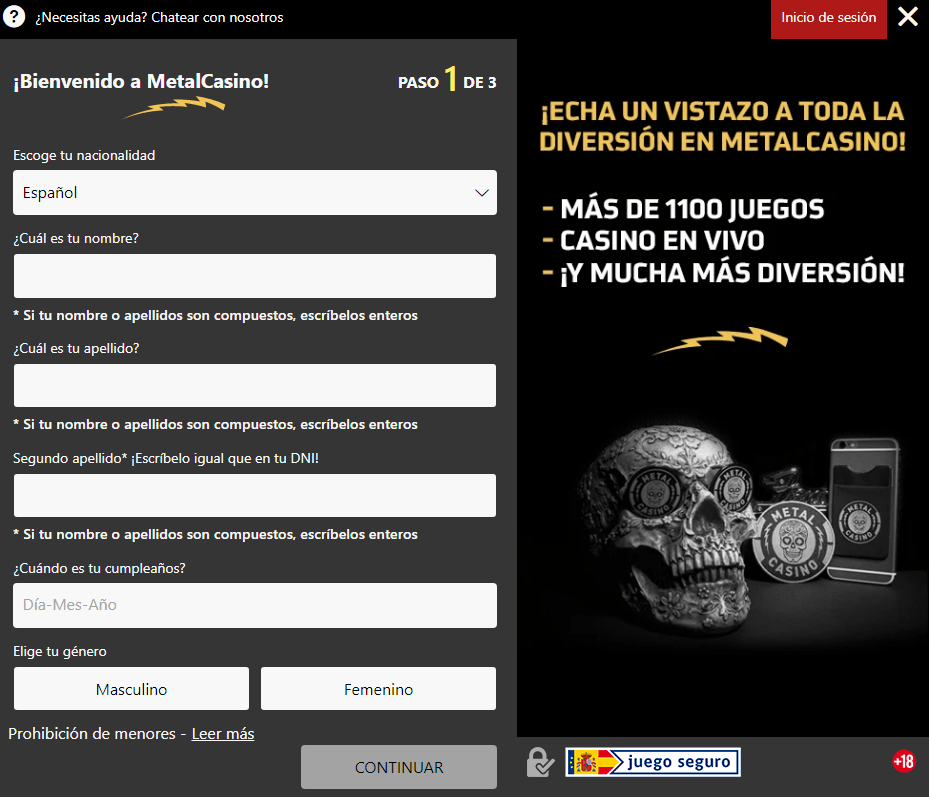This screenshot has height=797, width=929.
Task: Click the lightning bolt under the welcome title
Action: click(x=174, y=107)
